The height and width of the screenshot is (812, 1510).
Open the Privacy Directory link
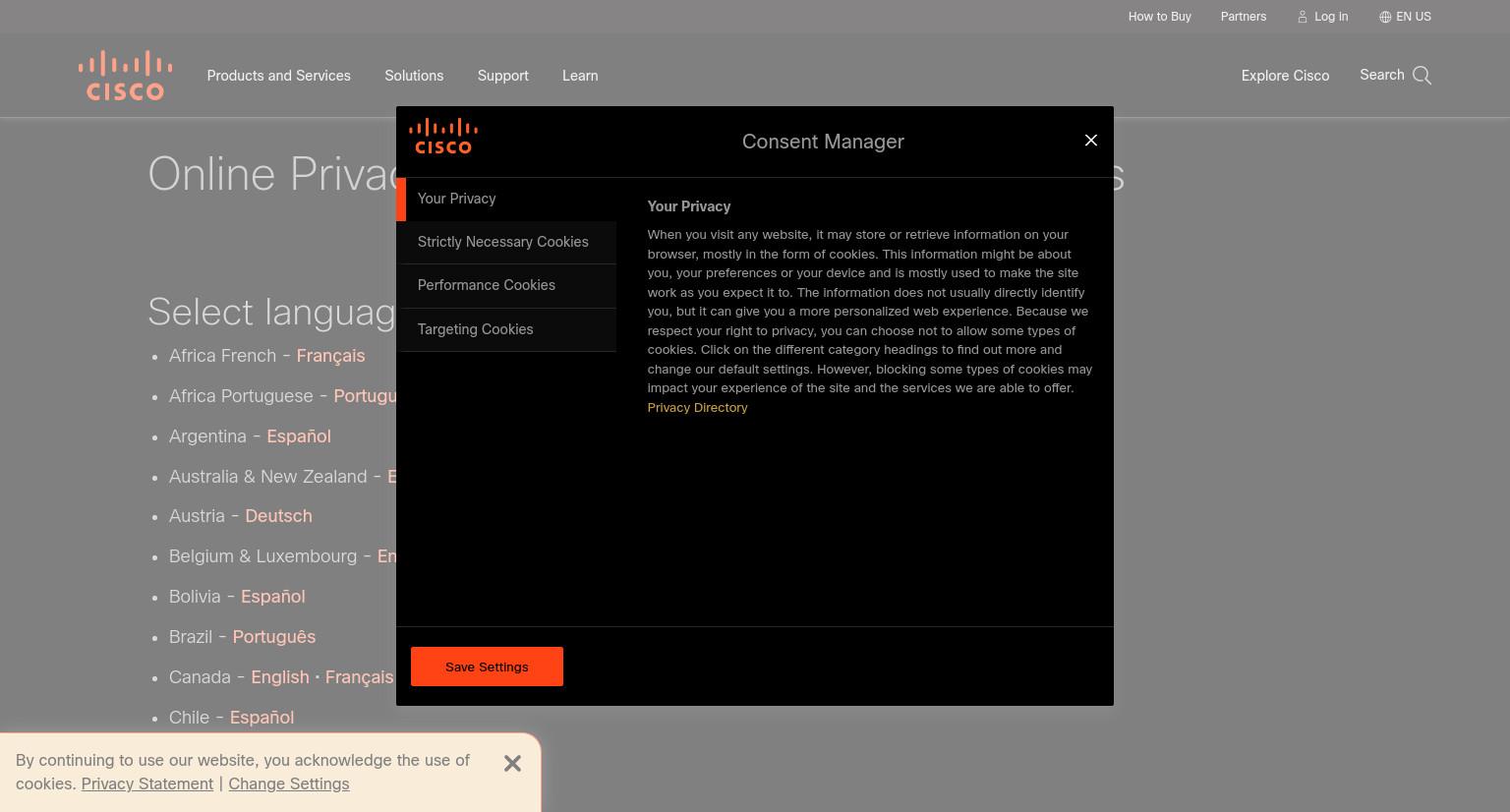[697, 408]
